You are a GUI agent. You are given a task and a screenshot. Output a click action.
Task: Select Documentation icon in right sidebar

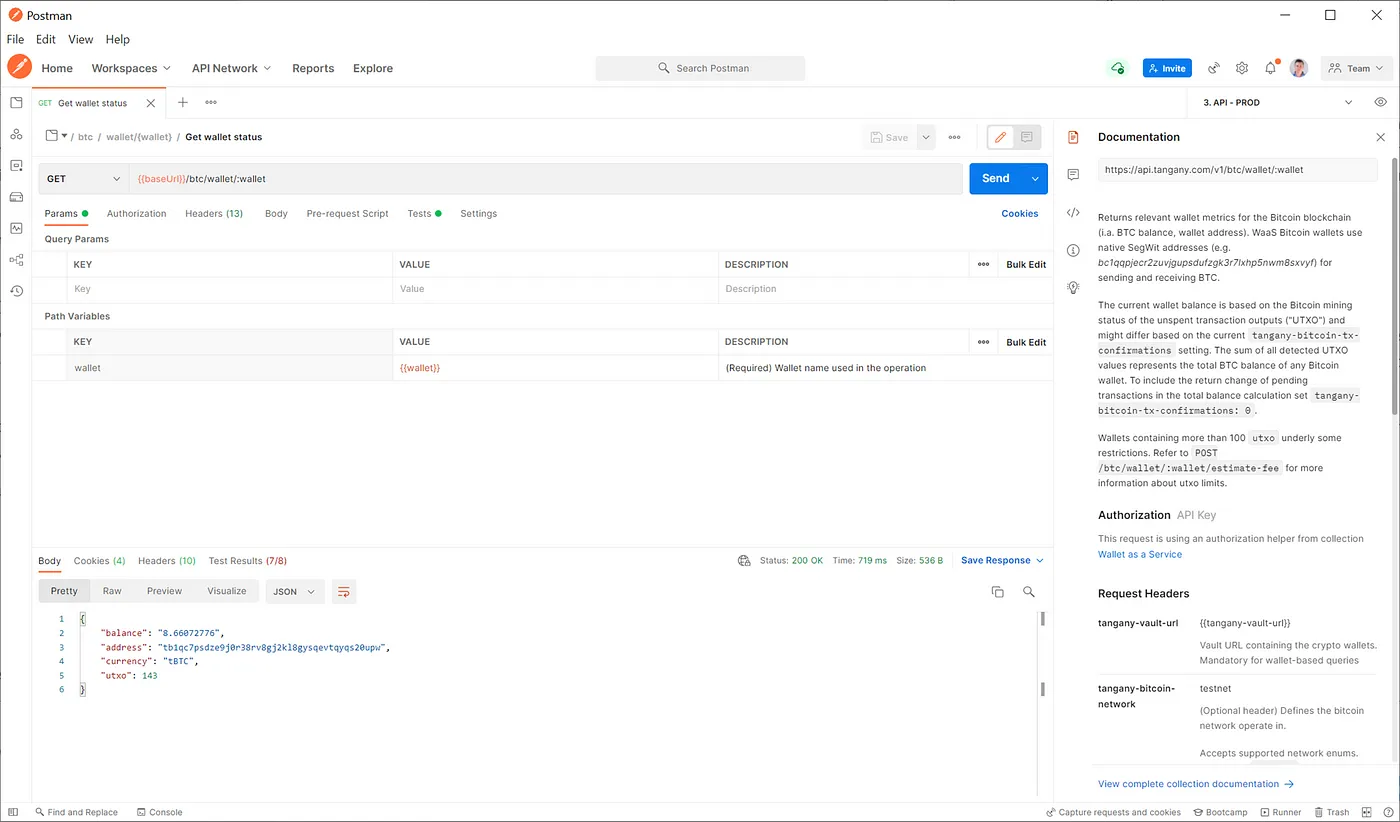1073,137
